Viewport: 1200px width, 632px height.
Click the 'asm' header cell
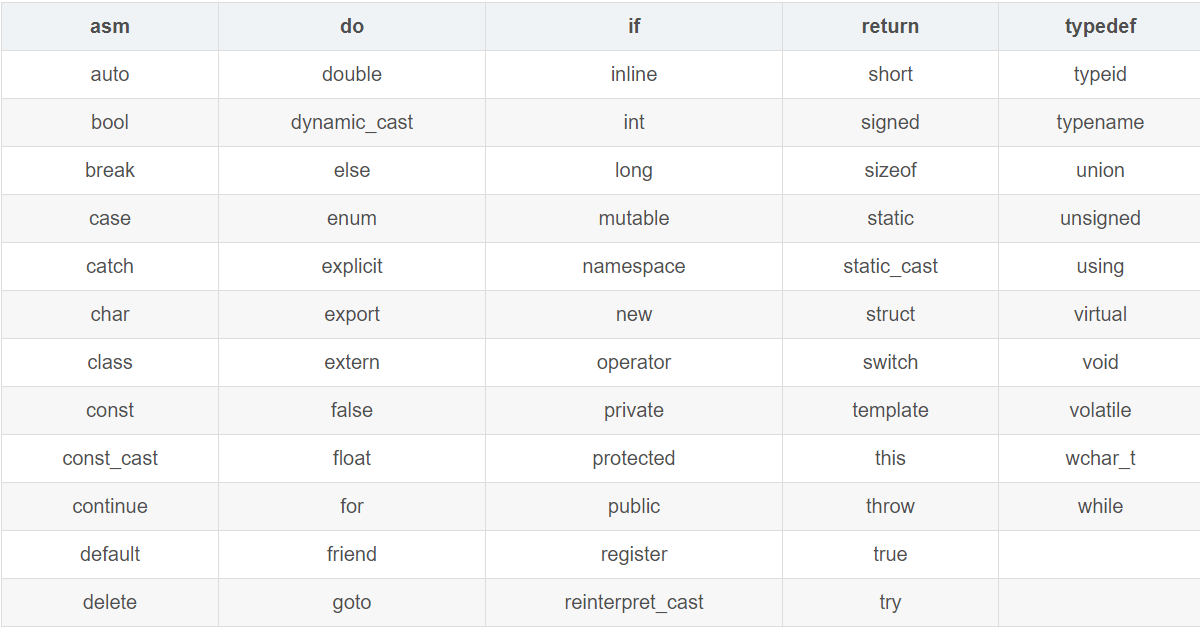pyautogui.click(x=110, y=27)
